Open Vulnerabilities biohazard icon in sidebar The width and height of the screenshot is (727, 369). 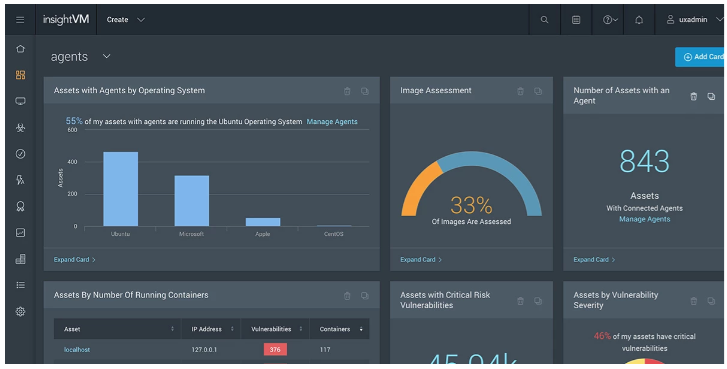(x=20, y=128)
